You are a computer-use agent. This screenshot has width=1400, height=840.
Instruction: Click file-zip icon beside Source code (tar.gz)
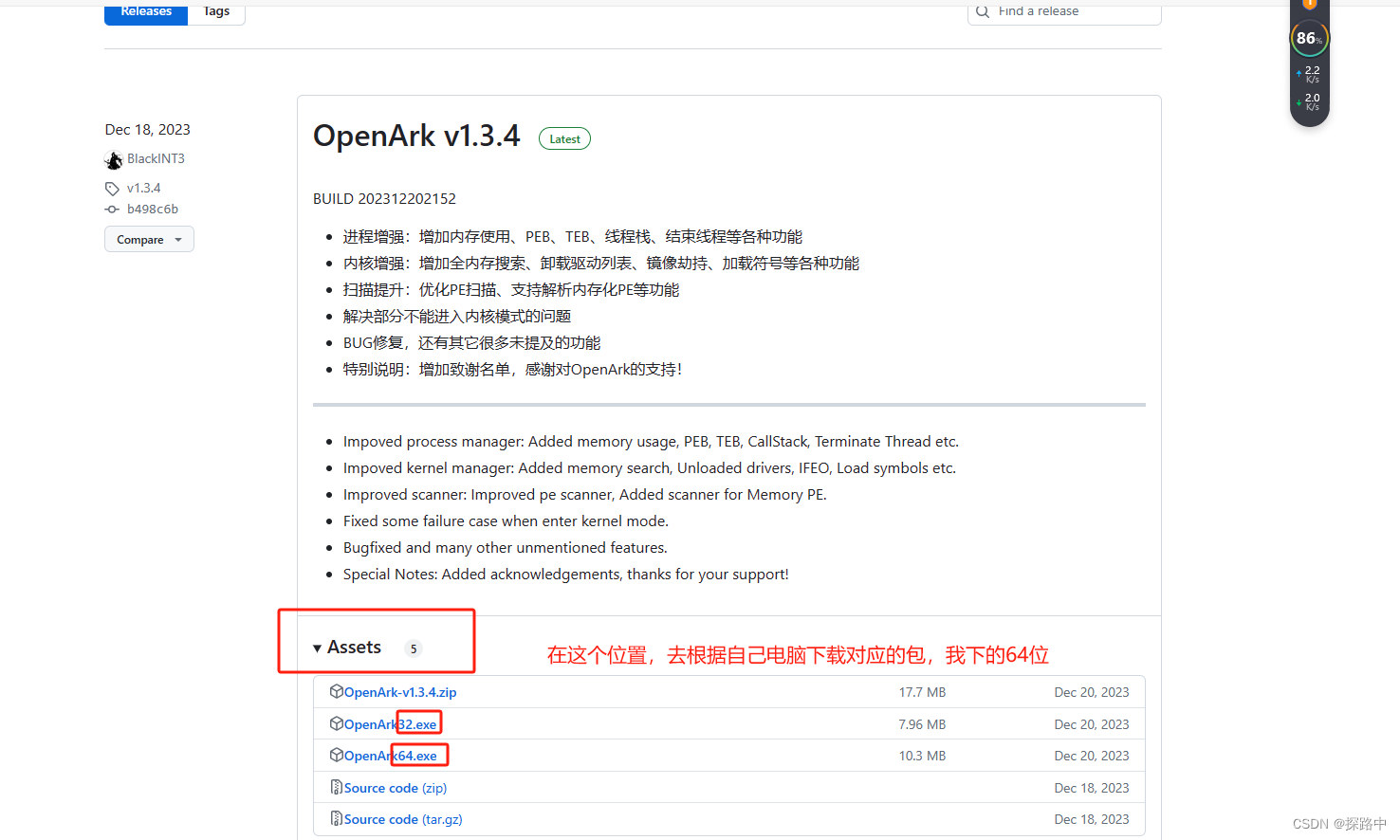point(336,818)
